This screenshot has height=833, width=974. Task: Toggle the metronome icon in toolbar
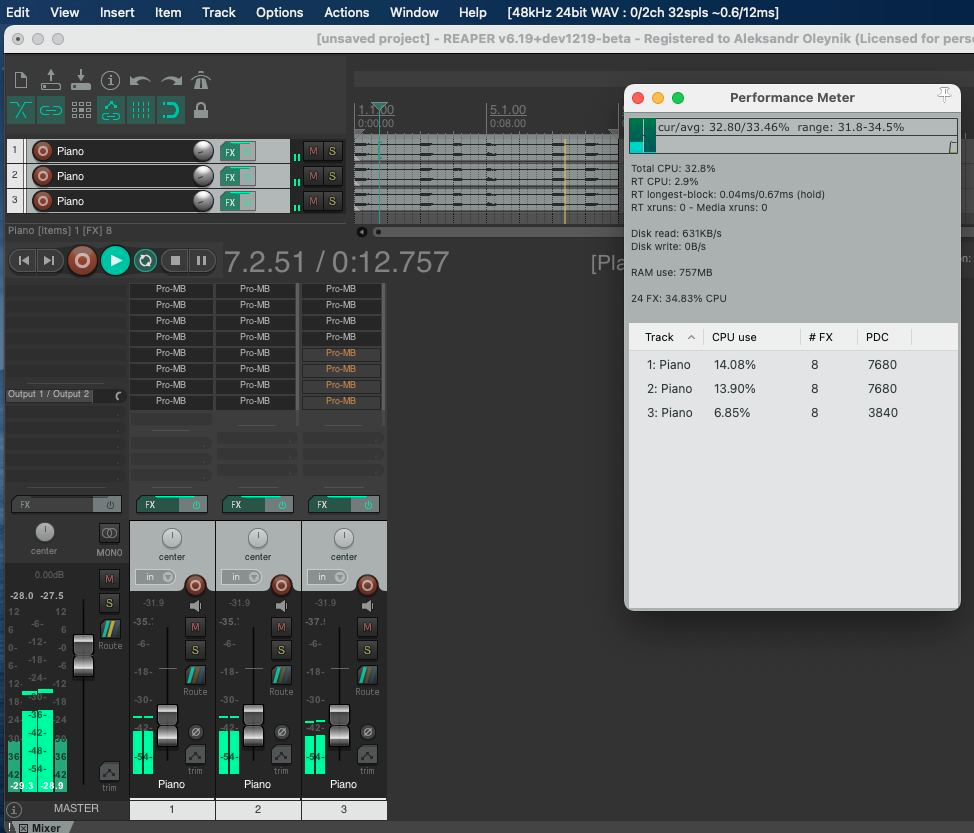[200, 80]
